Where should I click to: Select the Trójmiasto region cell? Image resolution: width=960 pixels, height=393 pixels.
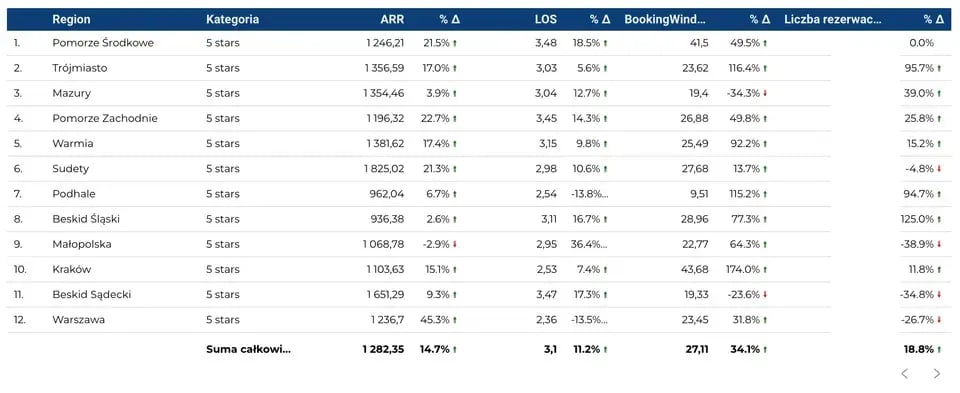80,68
